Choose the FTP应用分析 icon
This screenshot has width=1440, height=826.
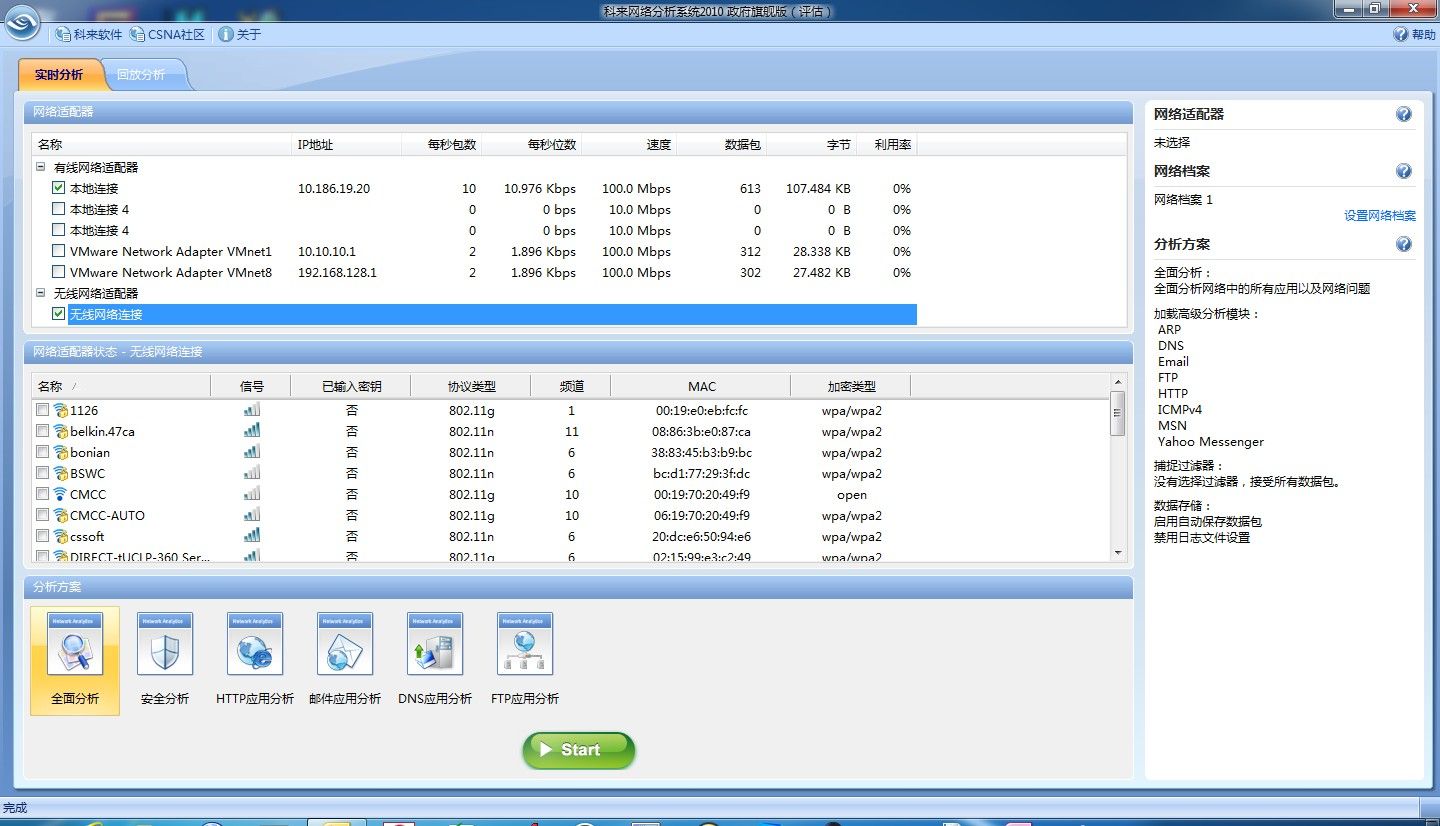click(x=525, y=646)
